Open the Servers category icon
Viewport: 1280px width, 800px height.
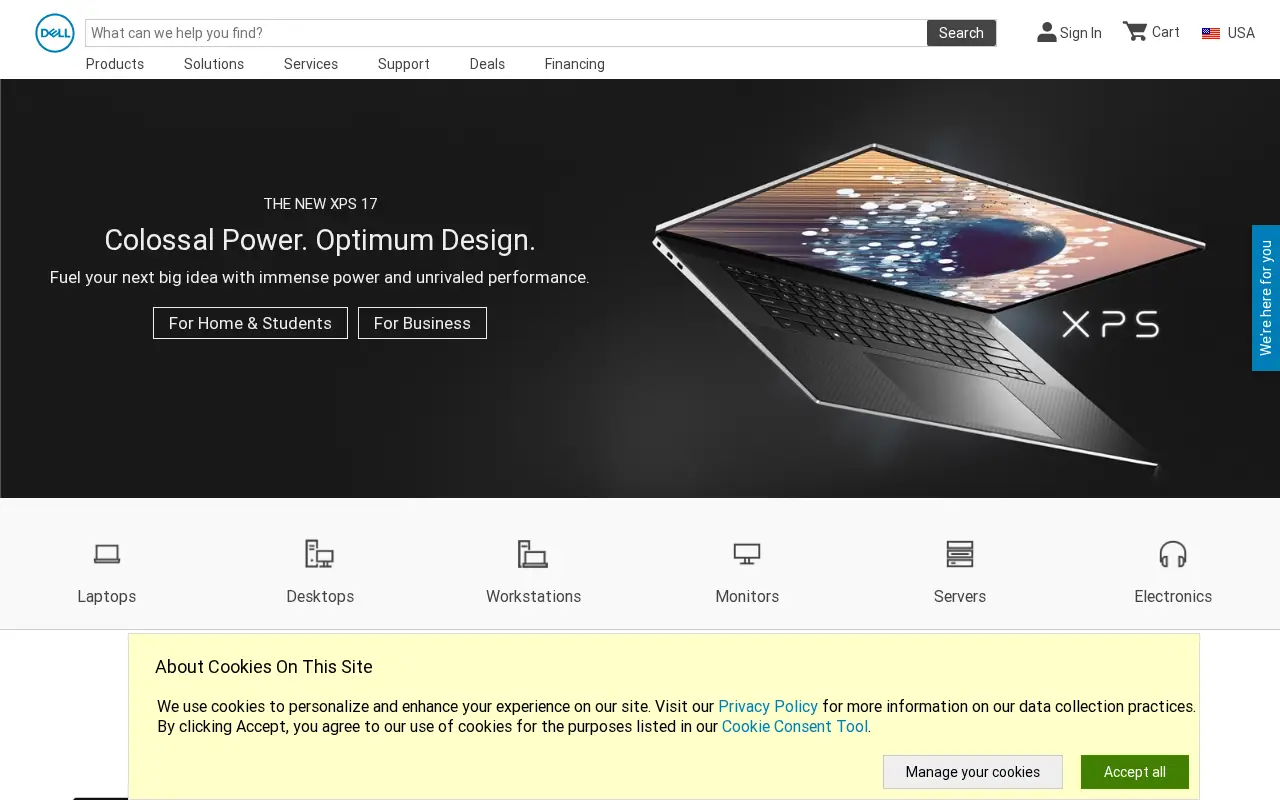960,553
